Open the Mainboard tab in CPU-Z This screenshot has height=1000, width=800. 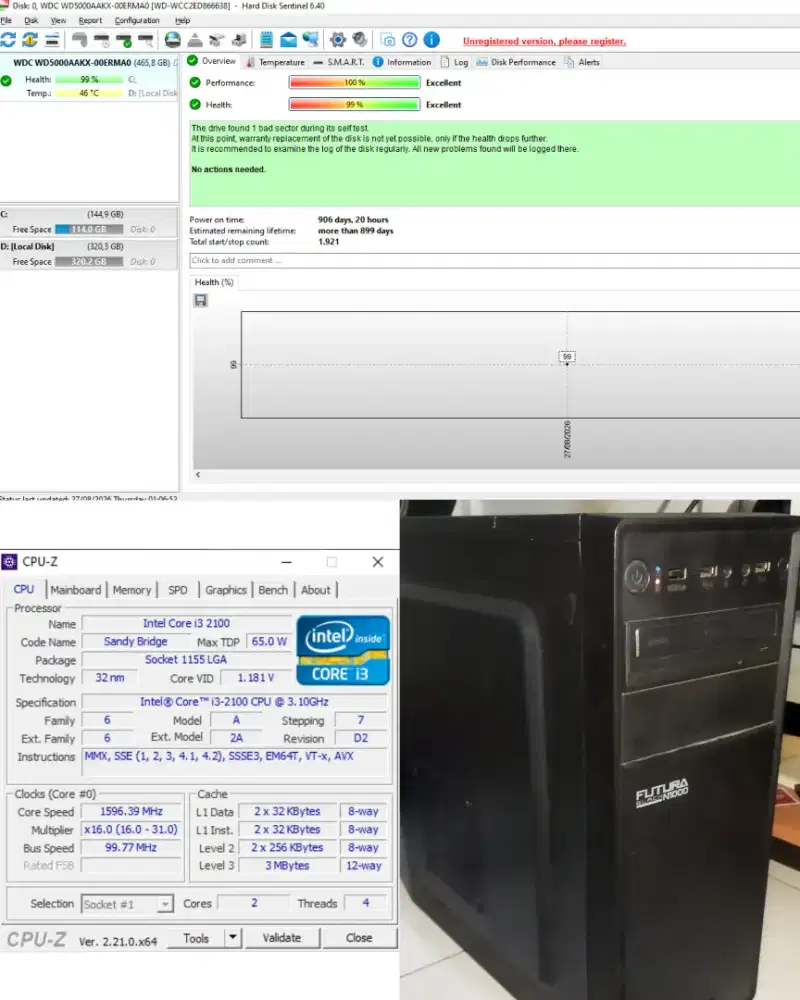75,590
